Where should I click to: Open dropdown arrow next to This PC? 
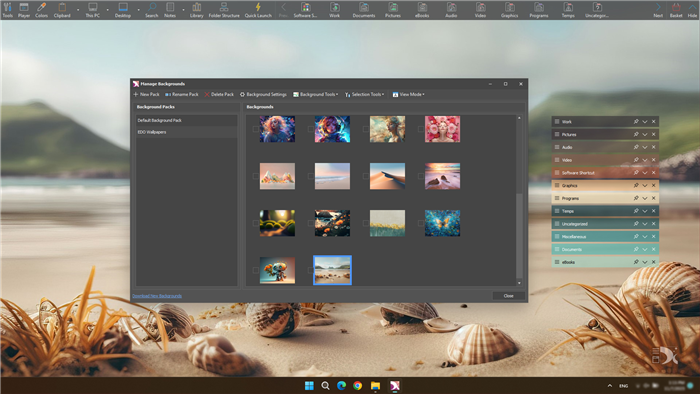coord(108,9)
